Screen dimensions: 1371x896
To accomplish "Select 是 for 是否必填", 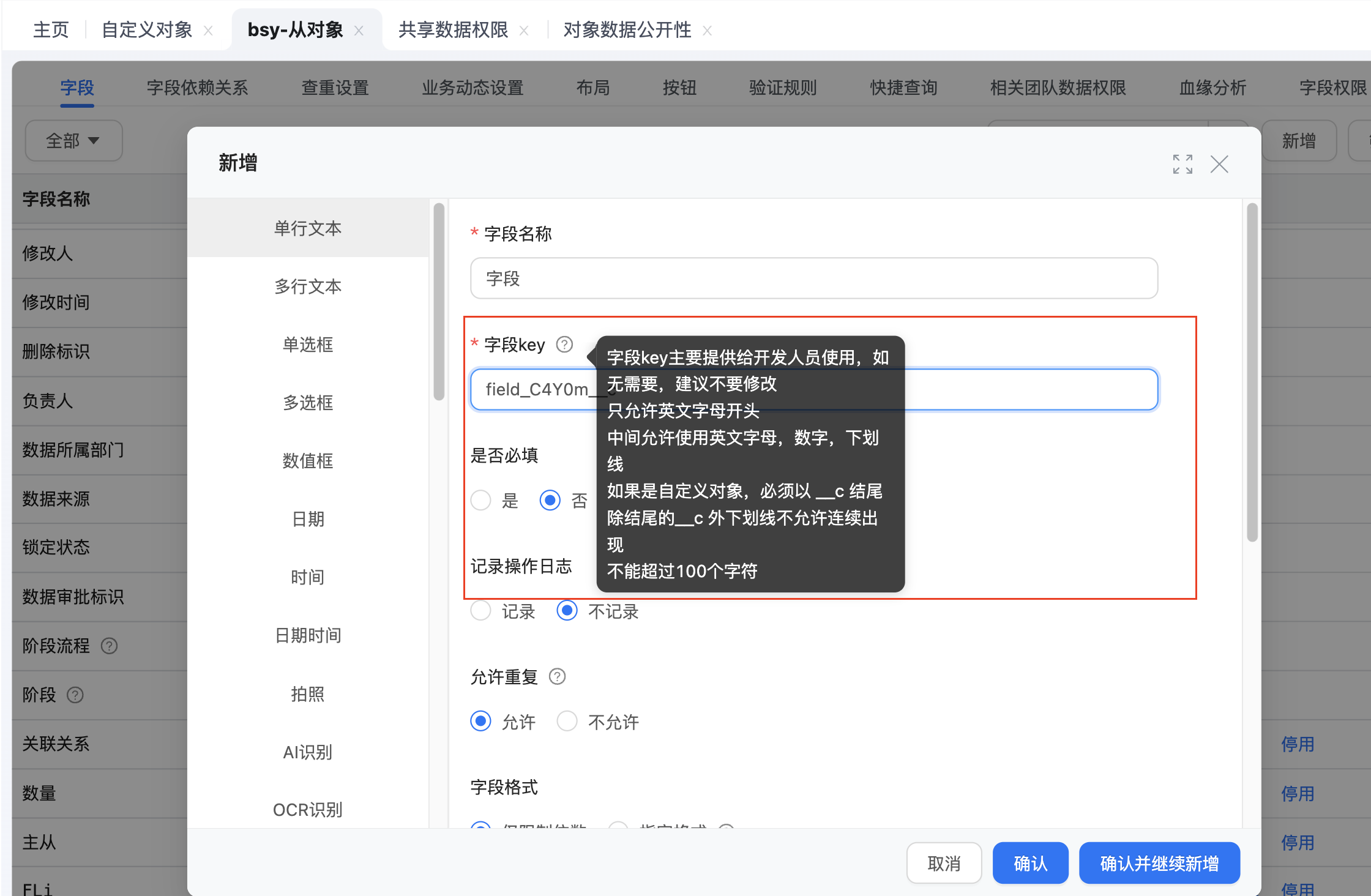I will pos(480,500).
